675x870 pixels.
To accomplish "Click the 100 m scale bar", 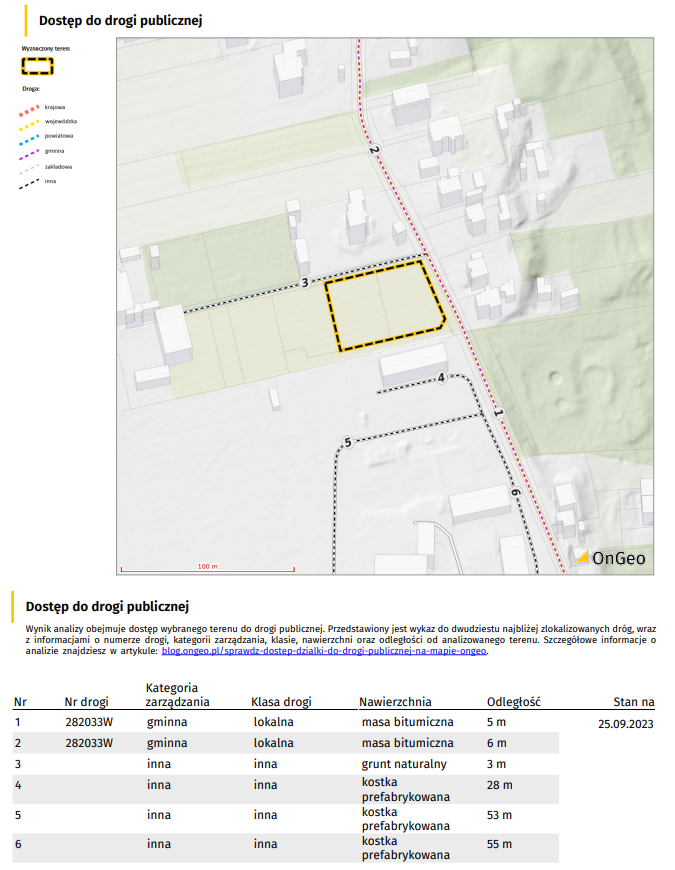I will click(x=206, y=570).
